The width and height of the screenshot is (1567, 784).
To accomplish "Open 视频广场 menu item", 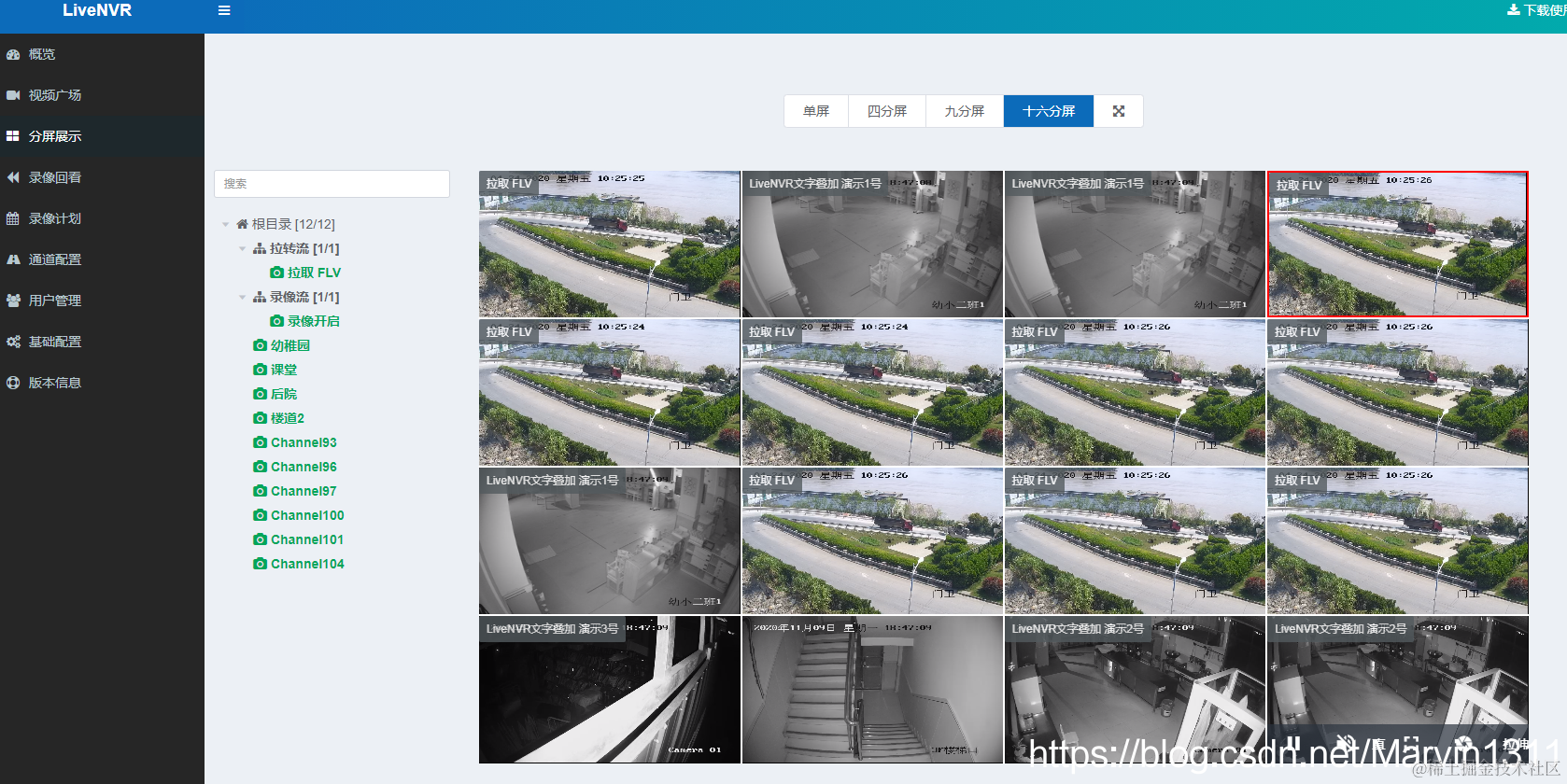I will click(x=102, y=95).
